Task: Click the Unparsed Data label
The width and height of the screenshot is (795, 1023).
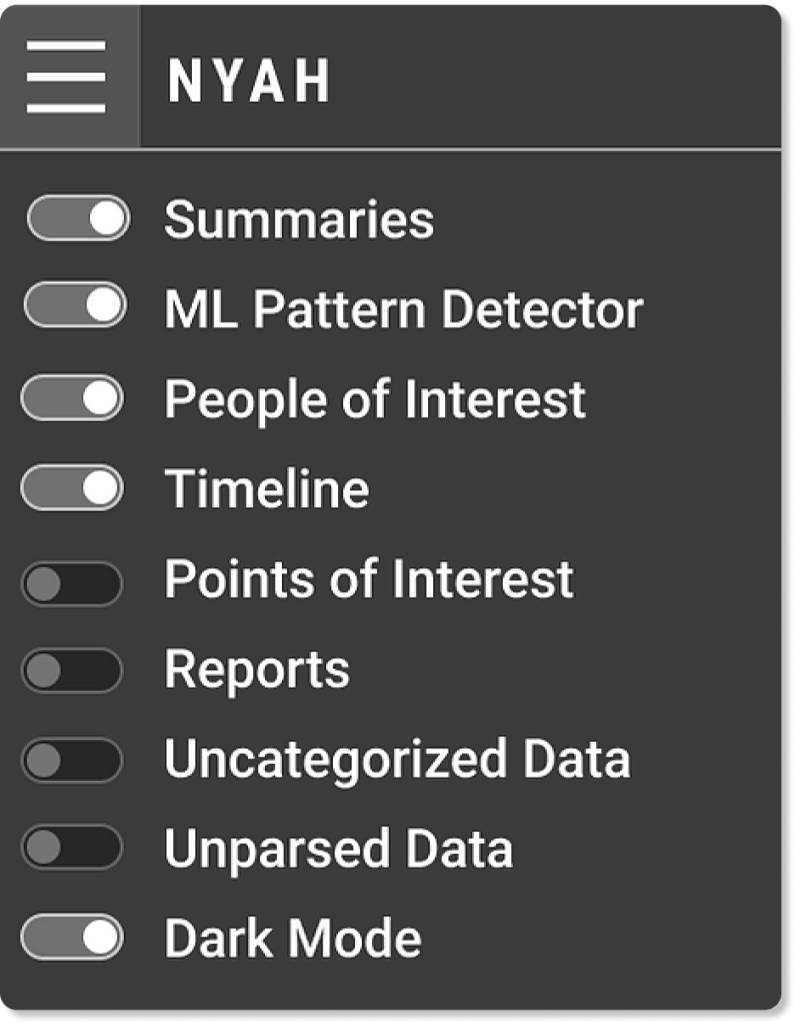Action: (x=338, y=849)
